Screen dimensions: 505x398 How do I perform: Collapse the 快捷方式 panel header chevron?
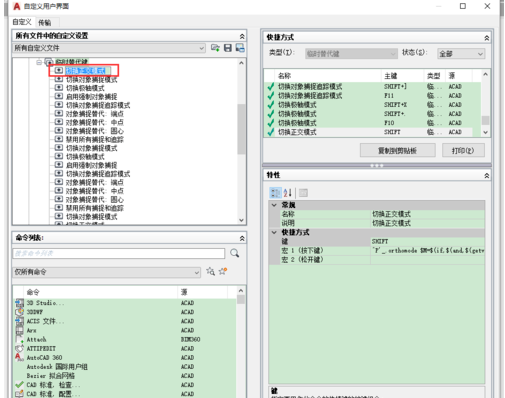point(487,38)
